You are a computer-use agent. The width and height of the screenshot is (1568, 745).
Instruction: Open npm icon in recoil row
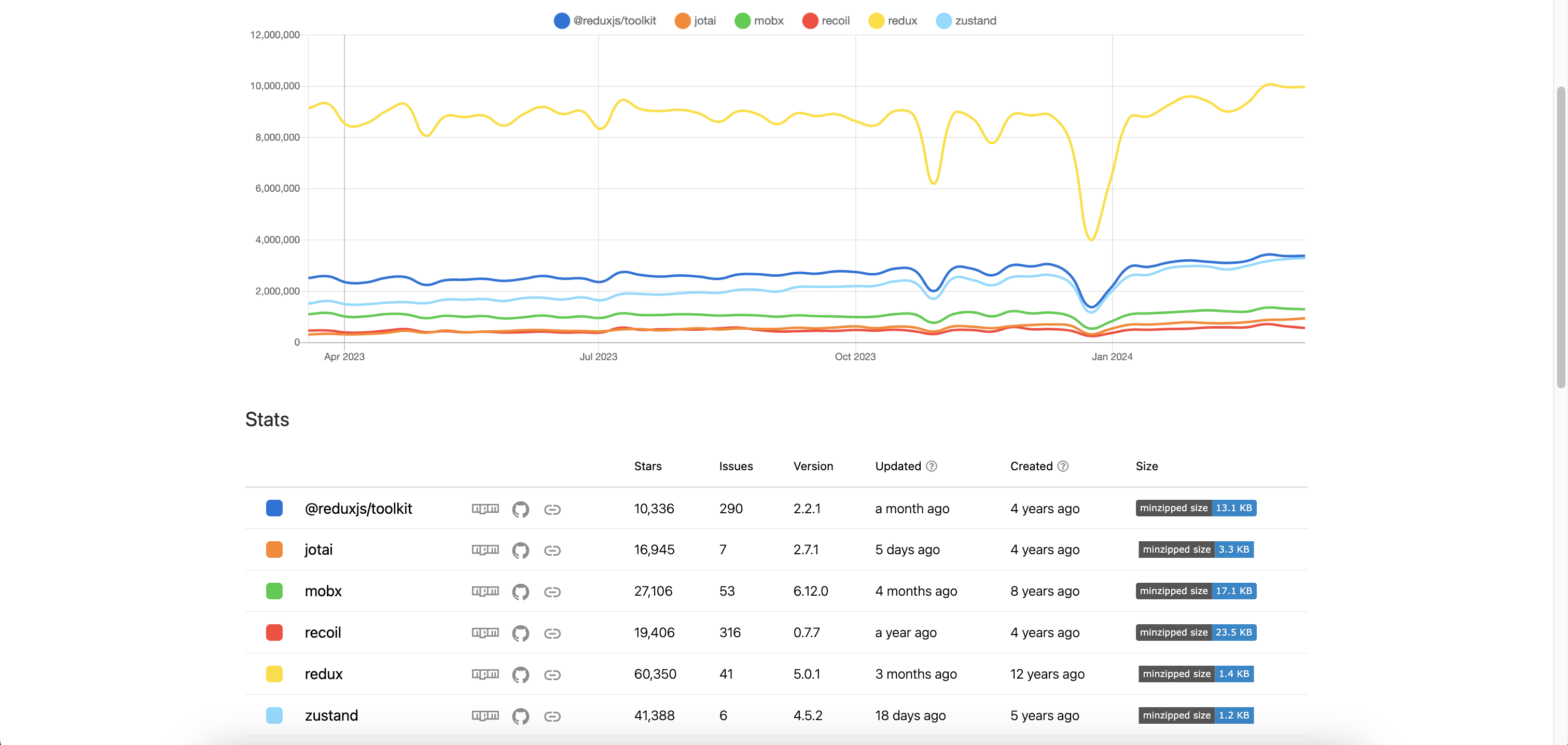(485, 632)
